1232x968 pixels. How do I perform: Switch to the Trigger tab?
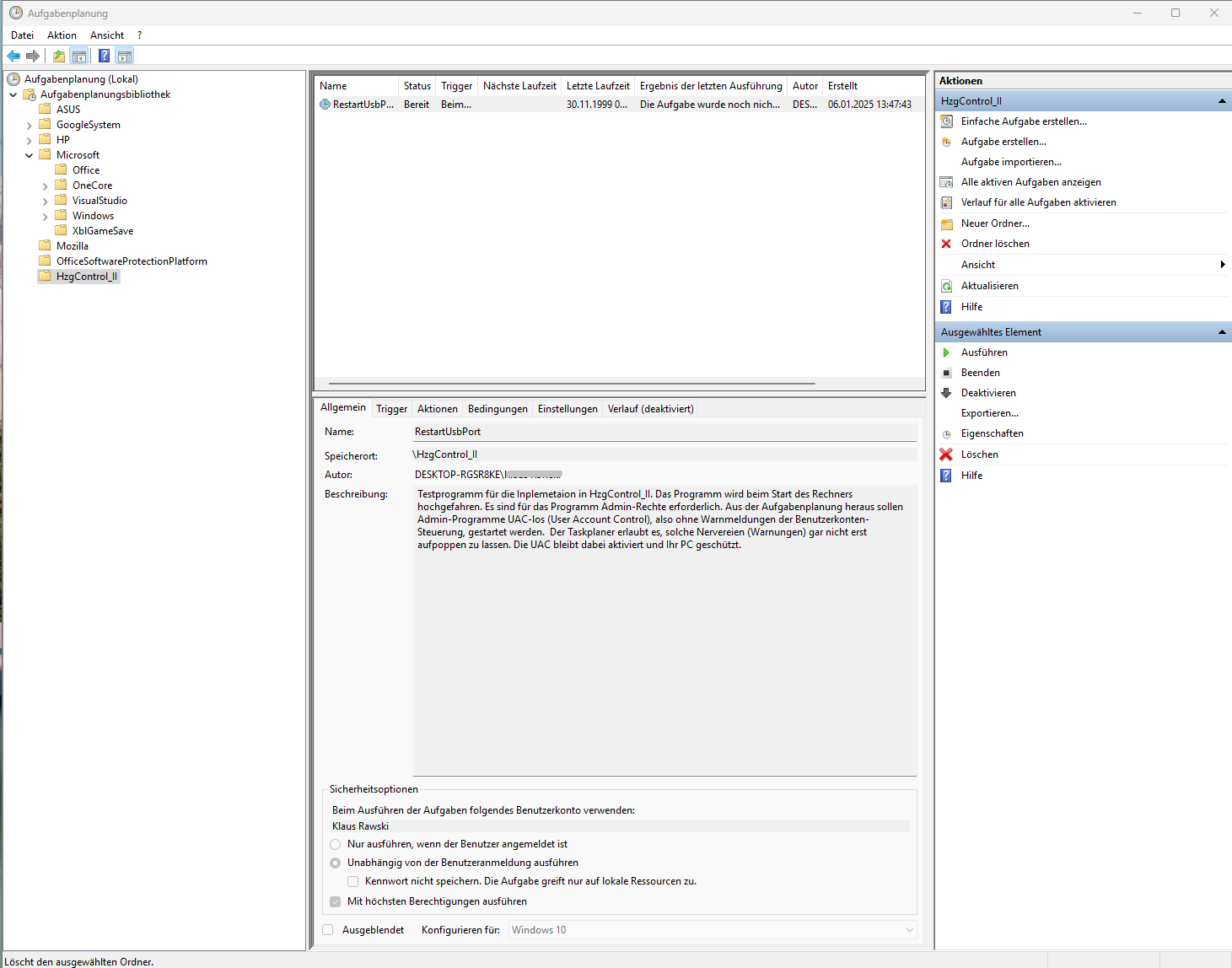click(x=392, y=409)
